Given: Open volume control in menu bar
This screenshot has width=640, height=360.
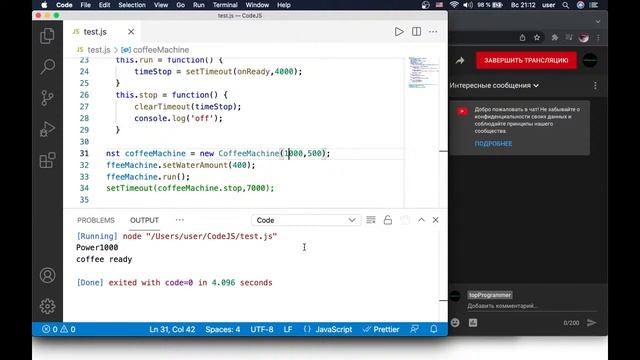Looking at the screenshot, I should click(468, 5).
